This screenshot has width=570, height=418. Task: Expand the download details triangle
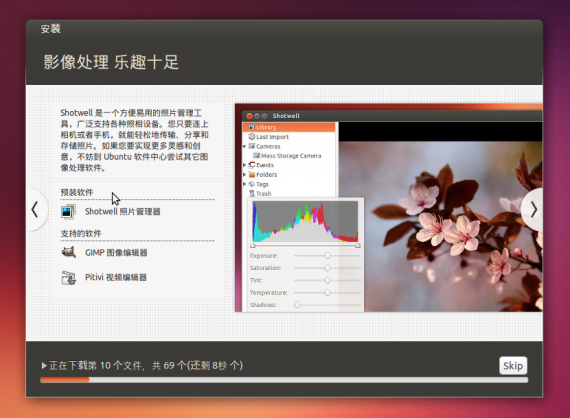[x=44, y=365]
